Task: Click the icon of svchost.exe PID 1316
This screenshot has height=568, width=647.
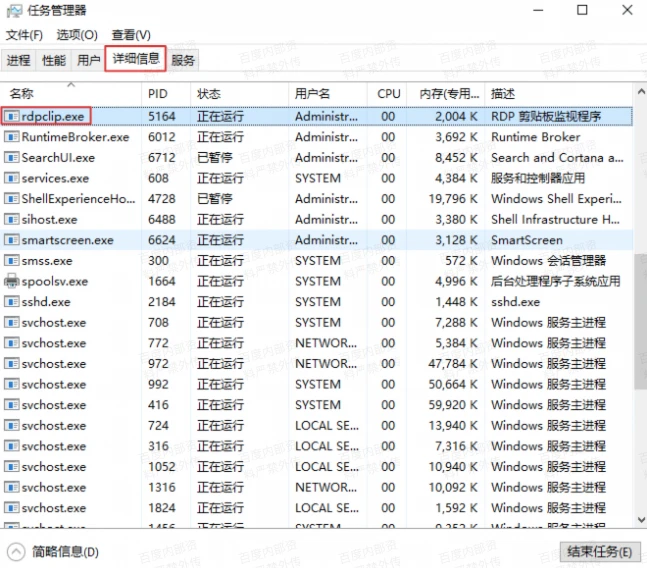Action: click(x=12, y=487)
